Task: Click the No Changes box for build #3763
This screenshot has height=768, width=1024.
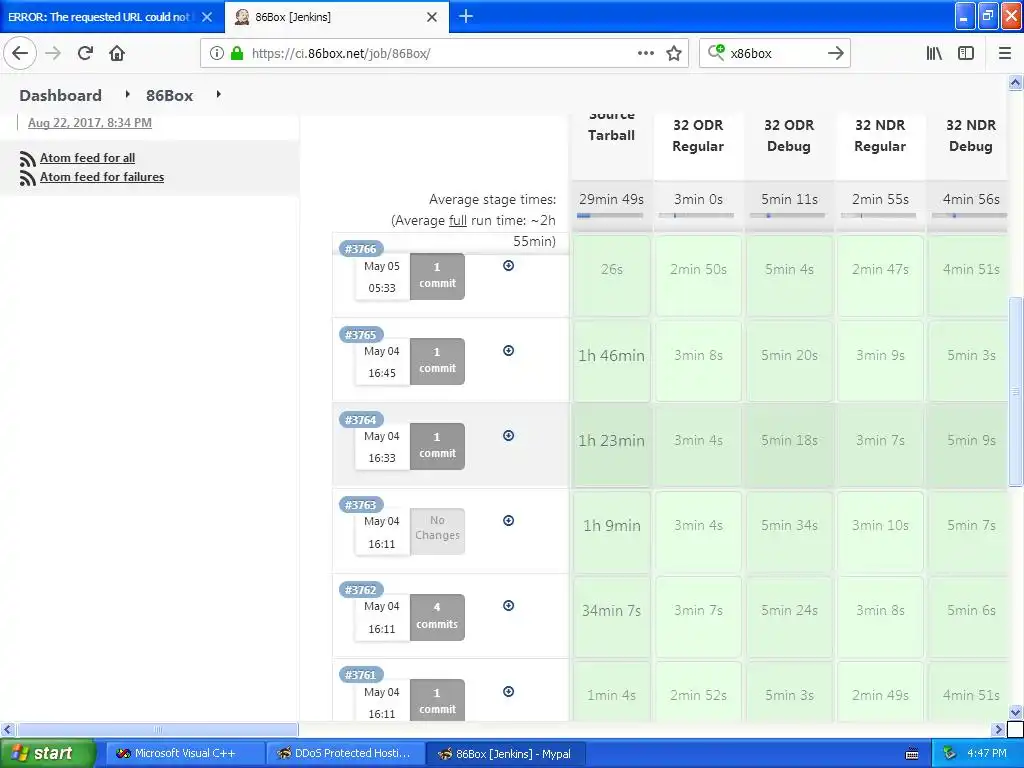Action: pos(438,531)
